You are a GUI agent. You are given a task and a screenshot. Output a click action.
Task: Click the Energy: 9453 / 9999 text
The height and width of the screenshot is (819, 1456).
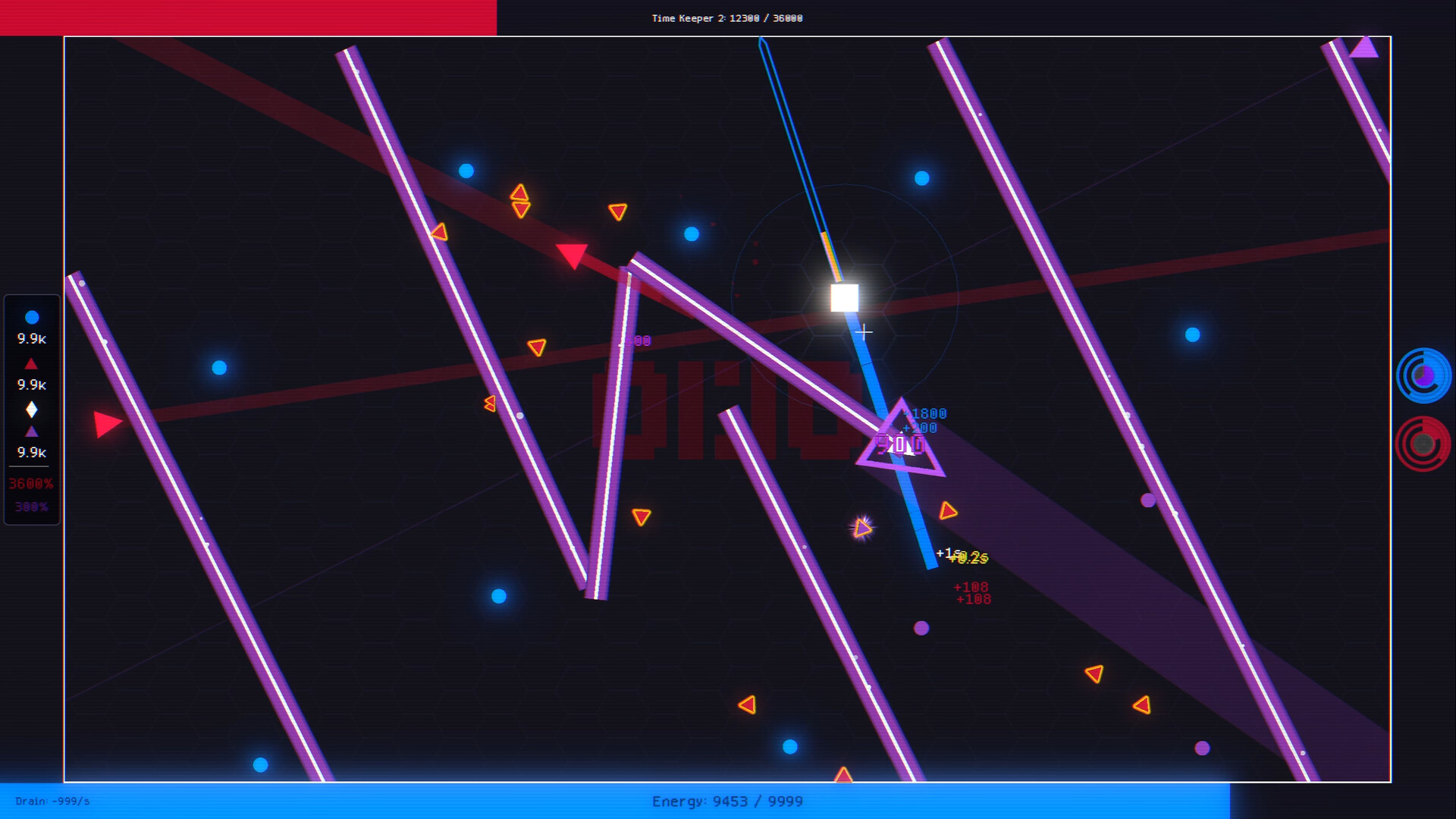coord(727,802)
